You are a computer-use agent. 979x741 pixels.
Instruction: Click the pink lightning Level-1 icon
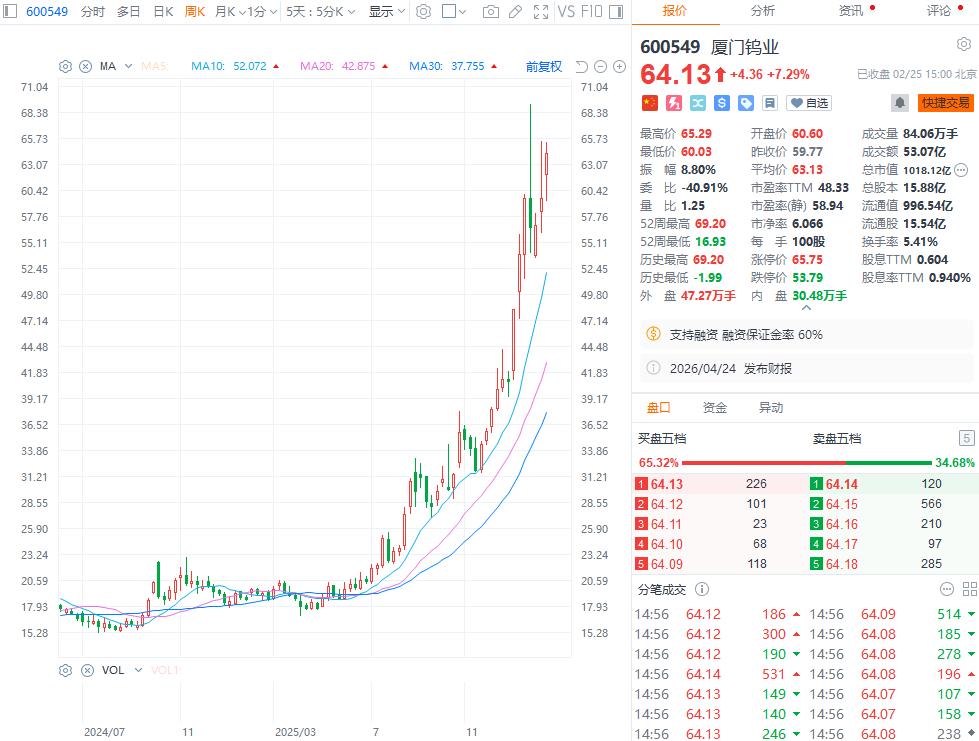coord(673,103)
